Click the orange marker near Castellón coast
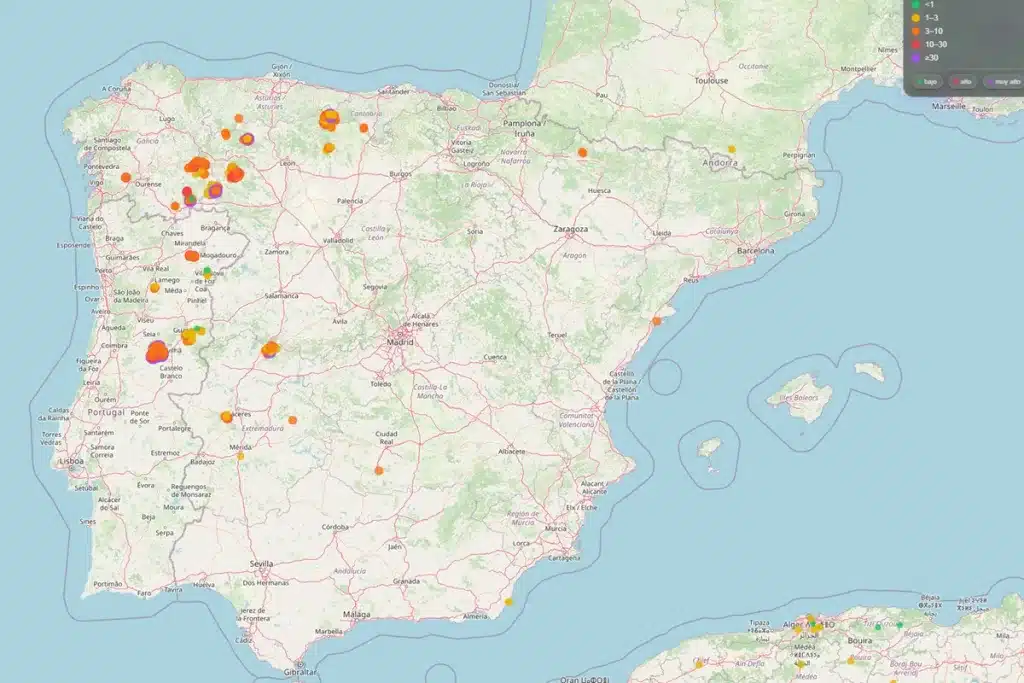This screenshot has width=1024, height=683. [656, 322]
